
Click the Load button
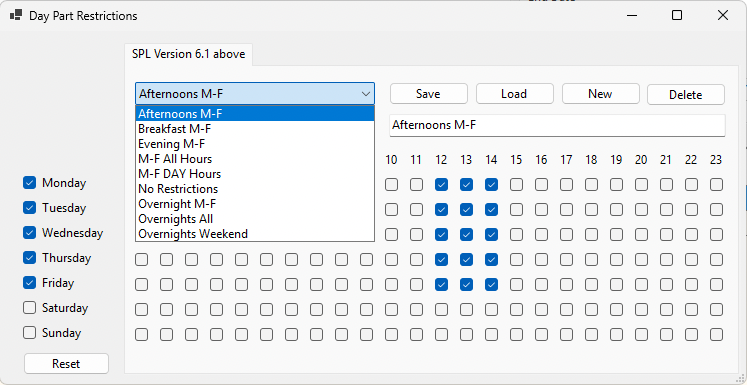[514, 94]
